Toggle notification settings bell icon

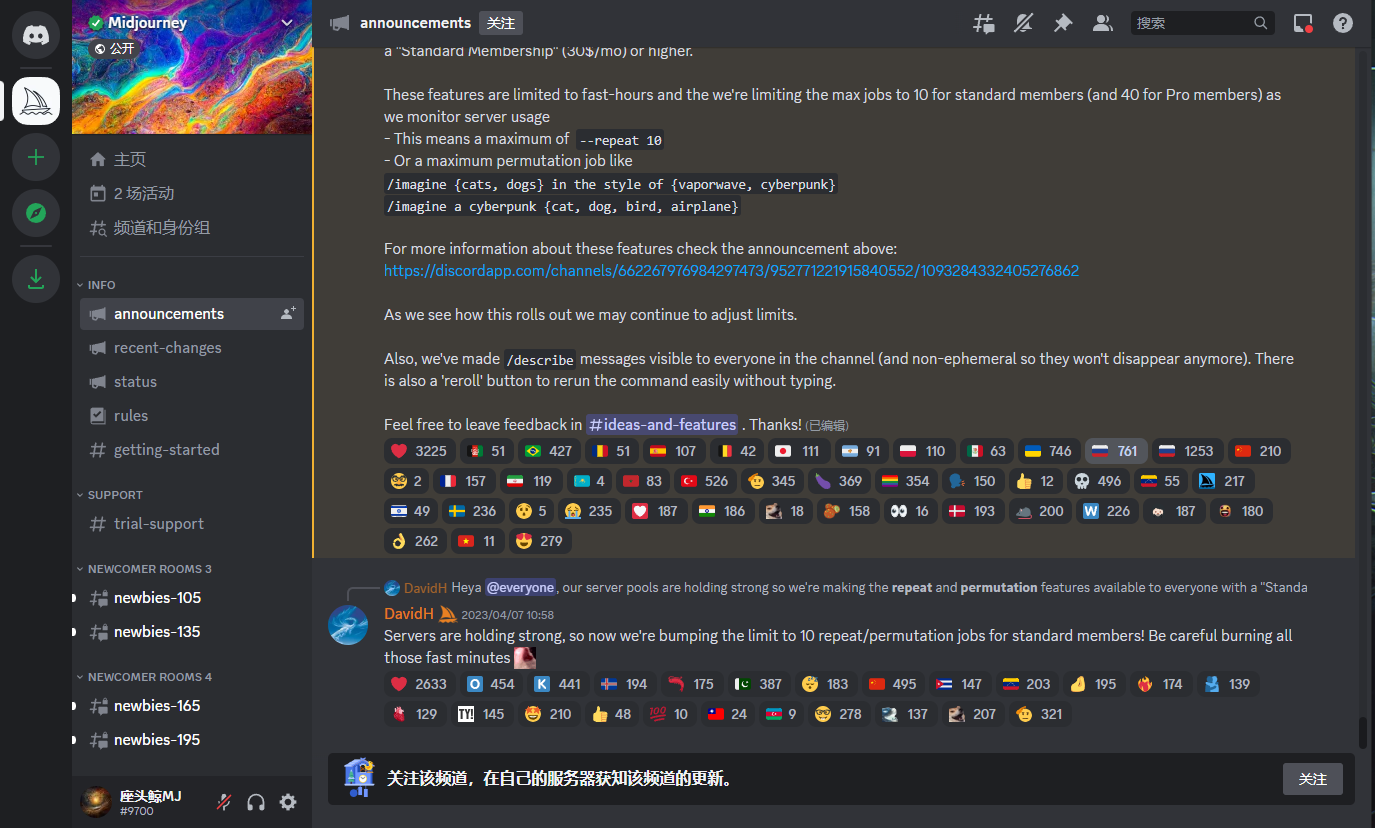tap(1023, 23)
